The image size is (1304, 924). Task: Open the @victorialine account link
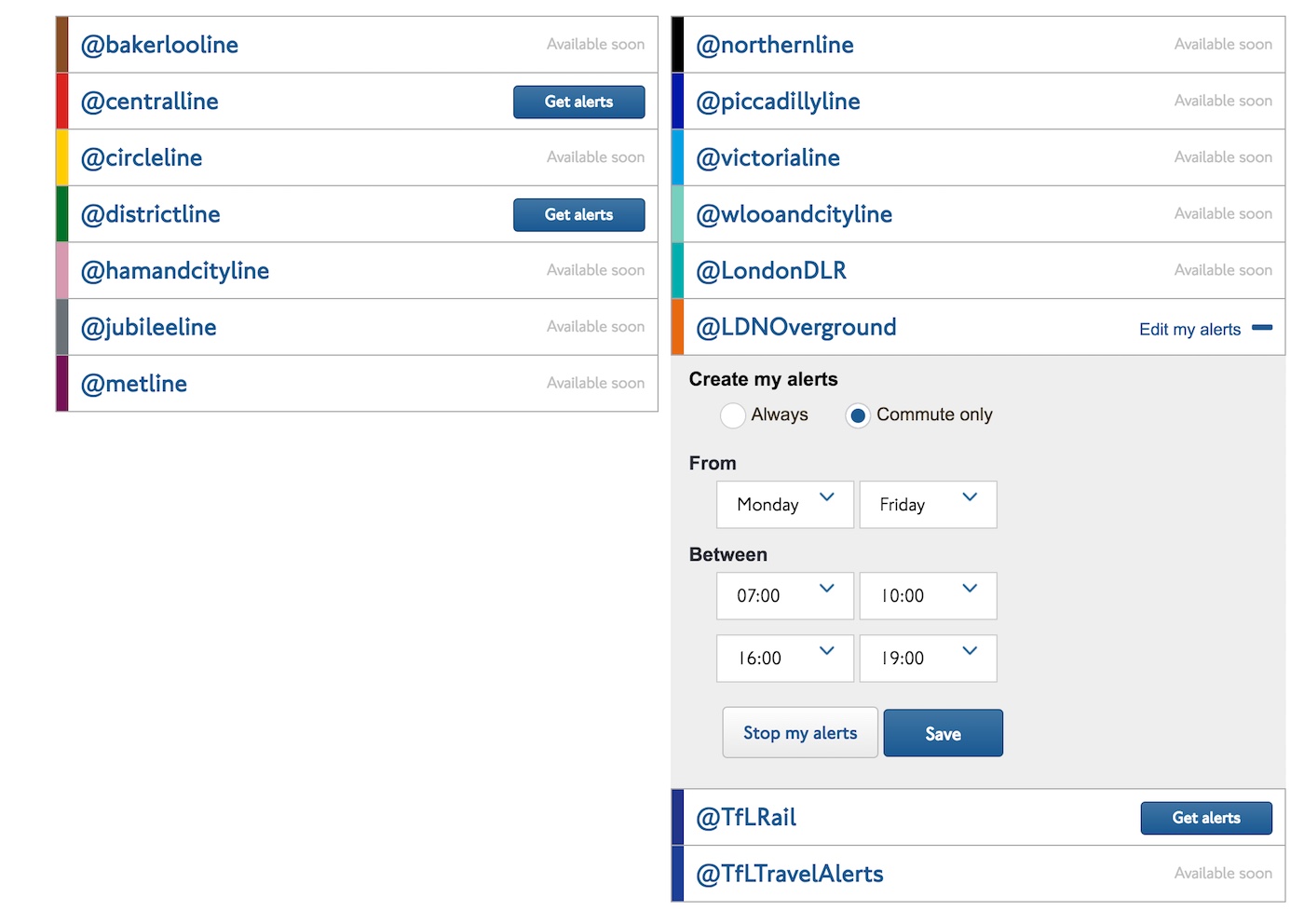coord(768,158)
